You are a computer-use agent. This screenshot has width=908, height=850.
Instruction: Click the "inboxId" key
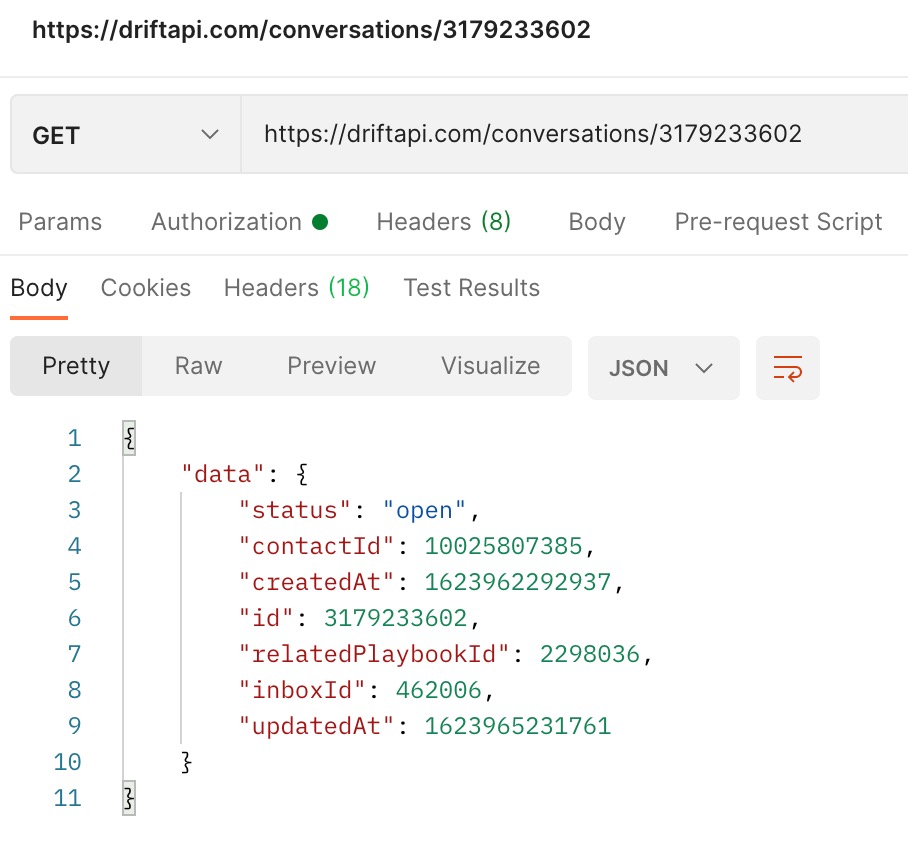click(x=302, y=690)
